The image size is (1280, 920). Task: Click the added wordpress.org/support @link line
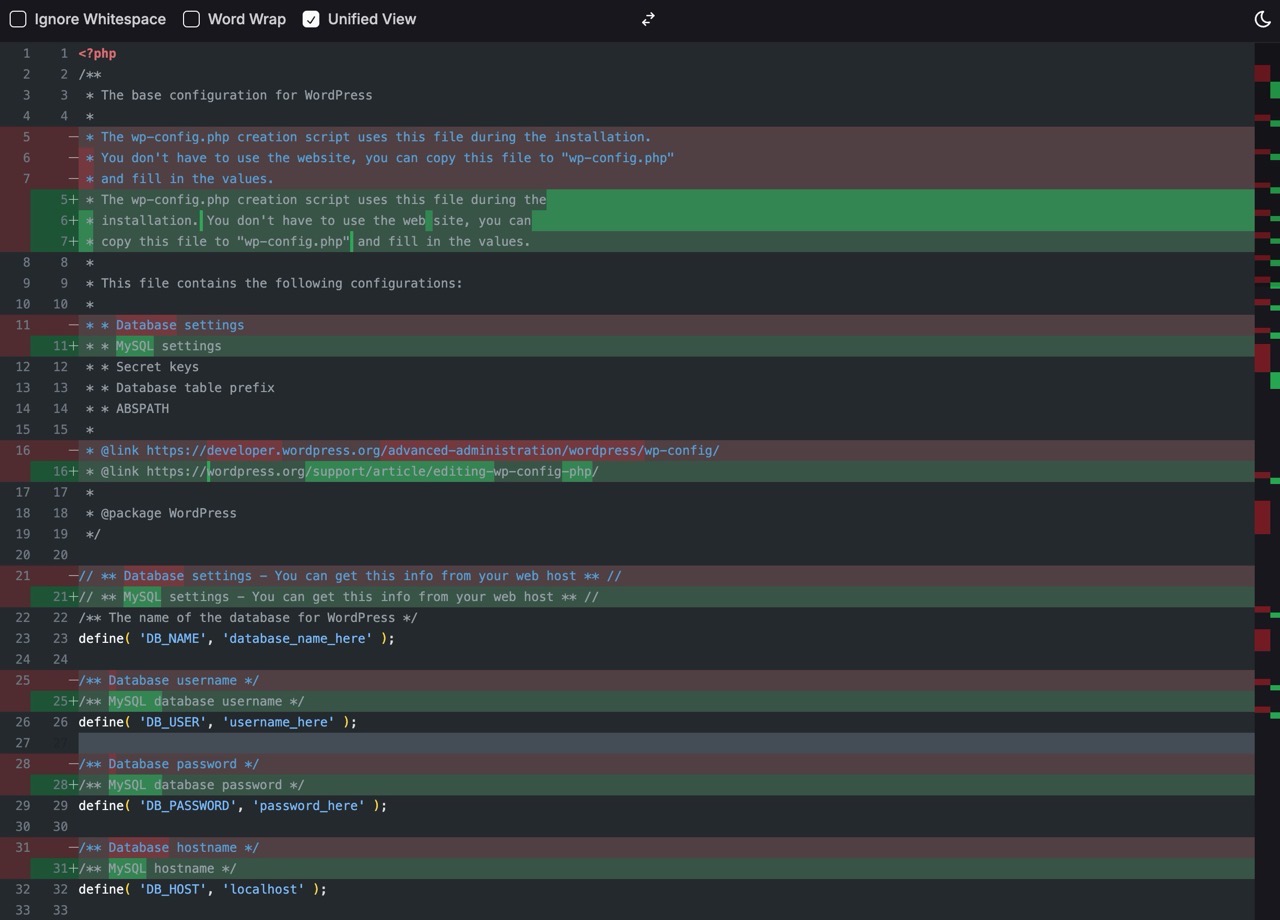tap(627, 471)
